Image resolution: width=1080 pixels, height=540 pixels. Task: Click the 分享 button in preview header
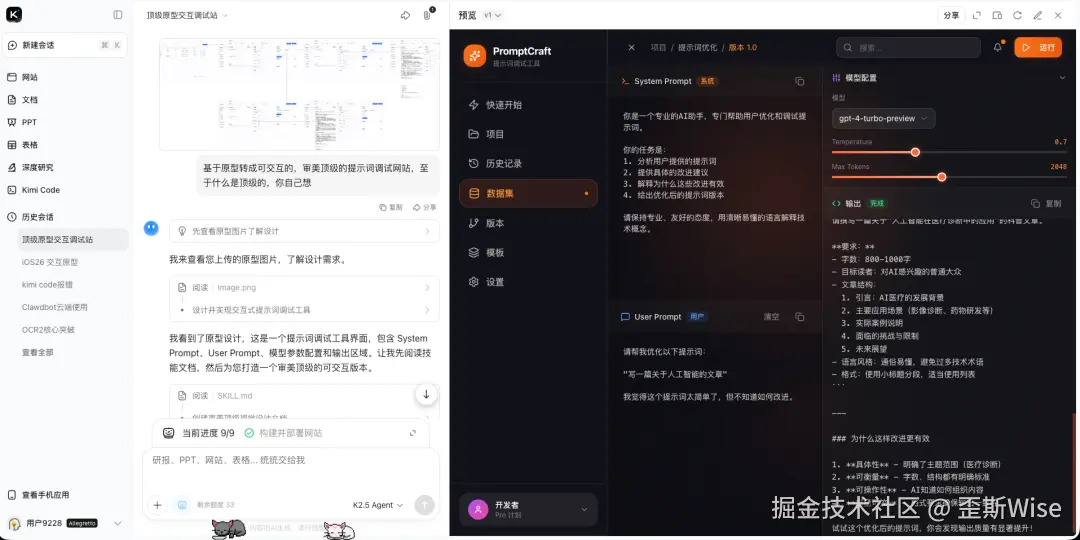(951, 15)
